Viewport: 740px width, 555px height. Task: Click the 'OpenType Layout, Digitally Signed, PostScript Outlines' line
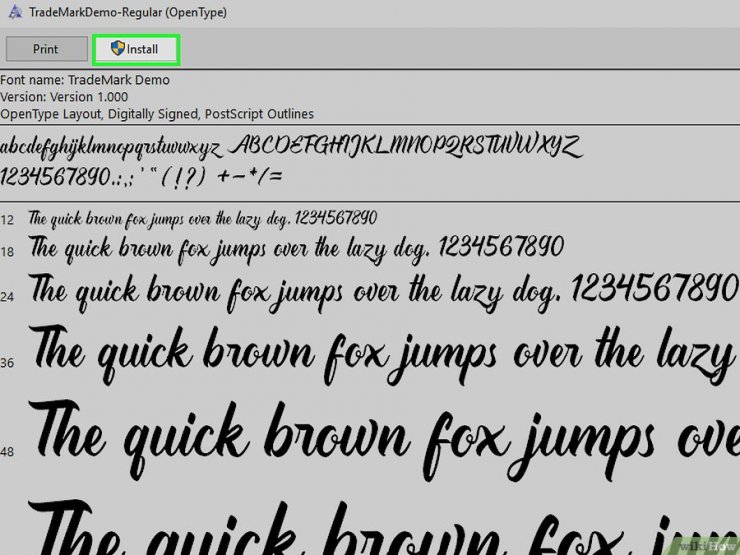157,114
